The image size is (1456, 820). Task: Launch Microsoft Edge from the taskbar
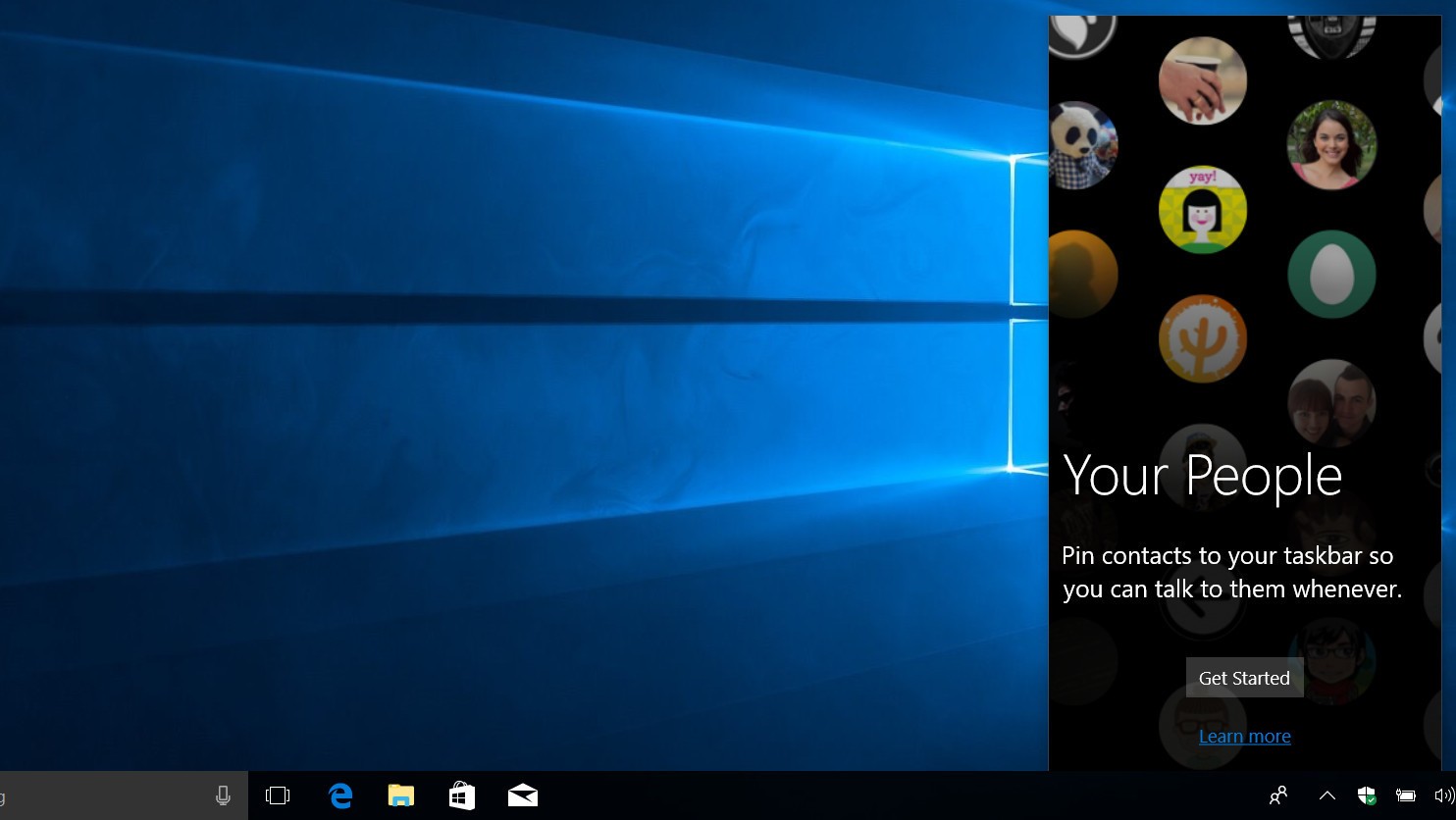(x=340, y=795)
